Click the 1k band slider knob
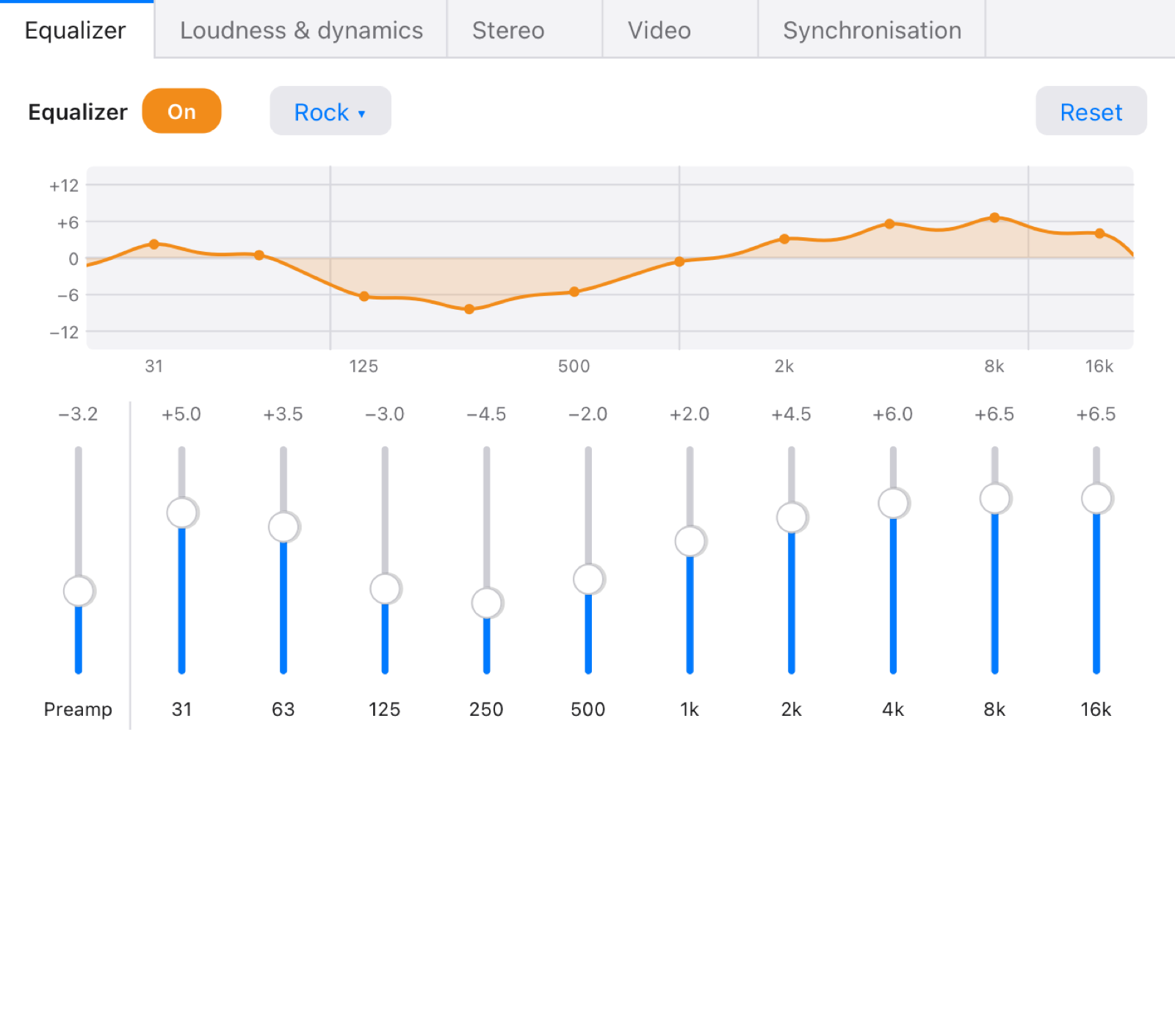Viewport: 1175px width, 1036px height. coord(690,541)
